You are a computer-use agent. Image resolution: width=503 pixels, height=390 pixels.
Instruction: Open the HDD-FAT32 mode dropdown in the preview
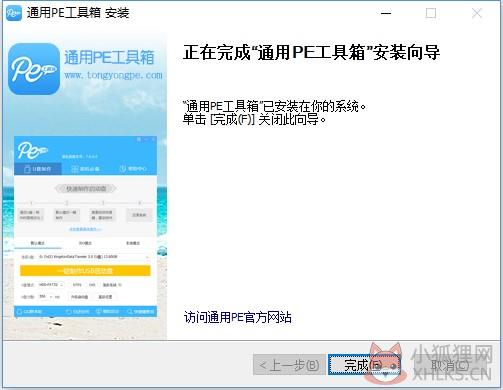point(51,285)
